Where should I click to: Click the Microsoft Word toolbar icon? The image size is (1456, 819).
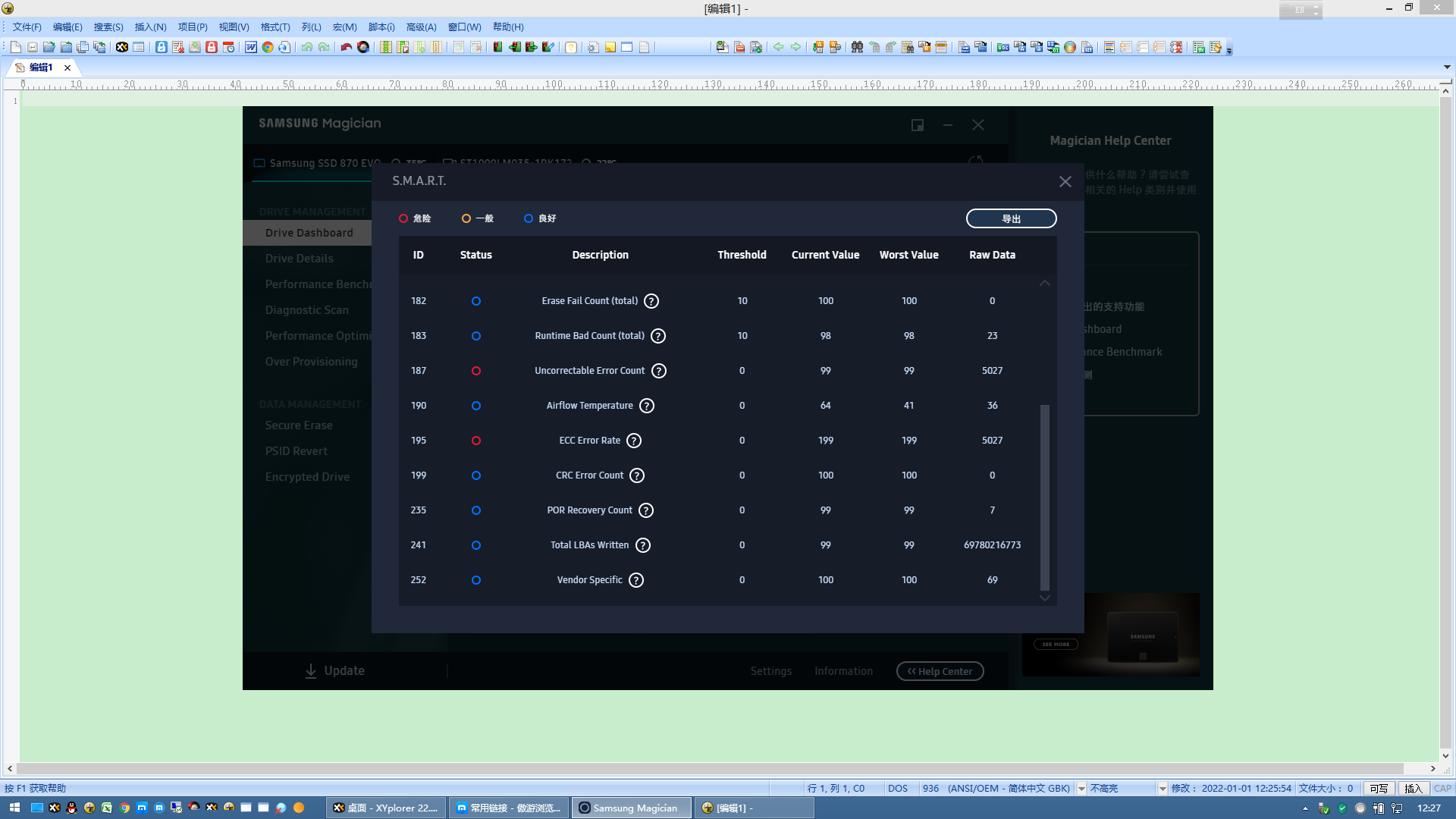251,47
